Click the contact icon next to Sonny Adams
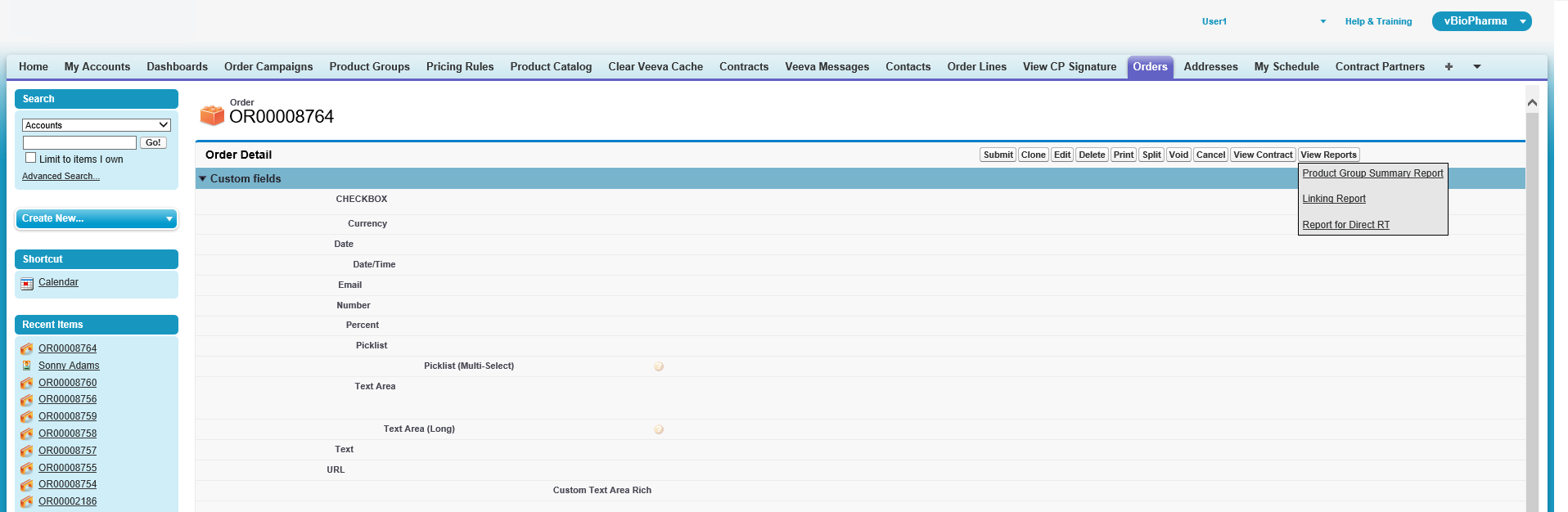 [x=27, y=366]
